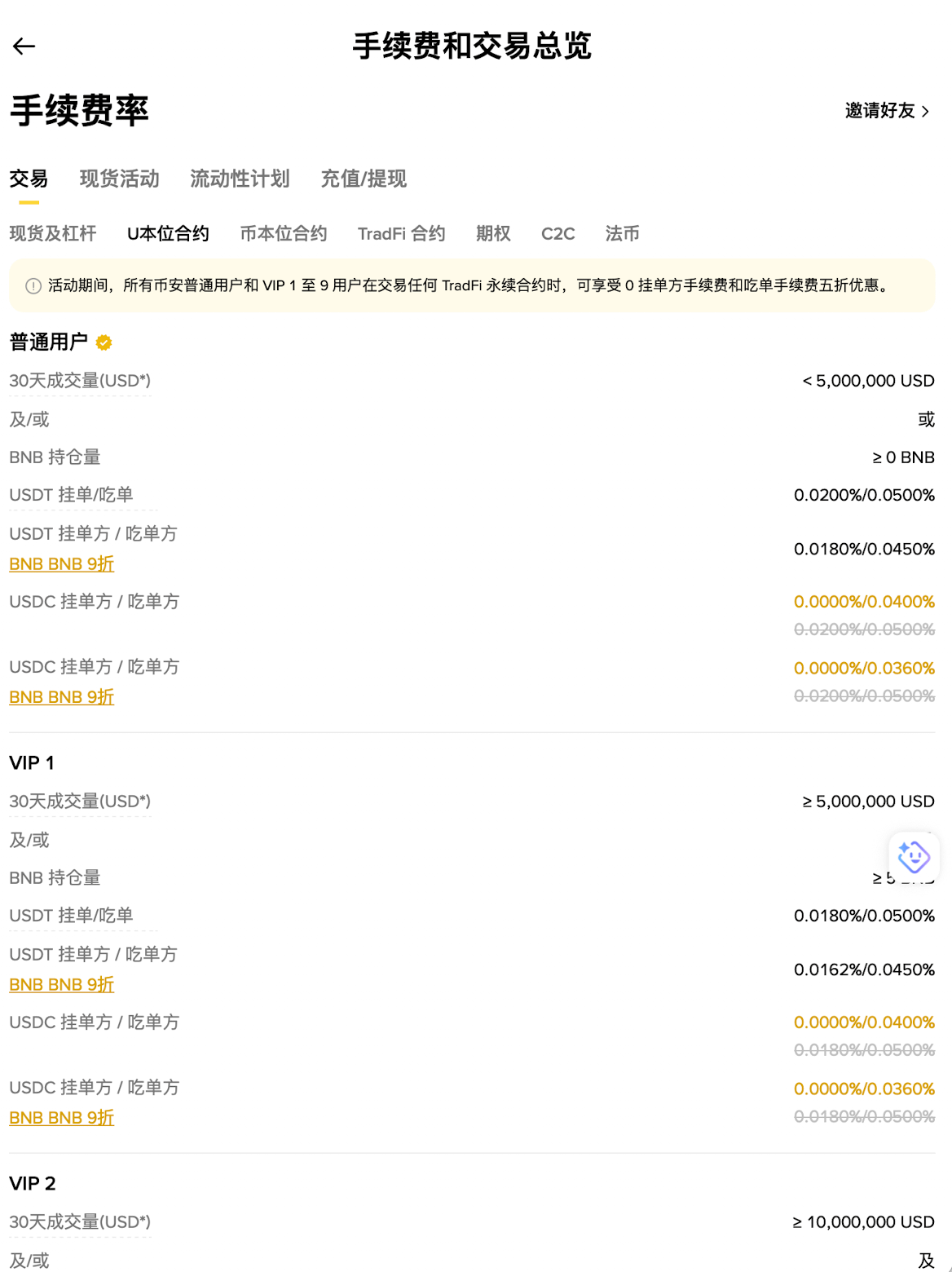Screen dimensions: 952x1272
Task: Switch to the 币本位合约 sub-tab
Action: [x=282, y=234]
